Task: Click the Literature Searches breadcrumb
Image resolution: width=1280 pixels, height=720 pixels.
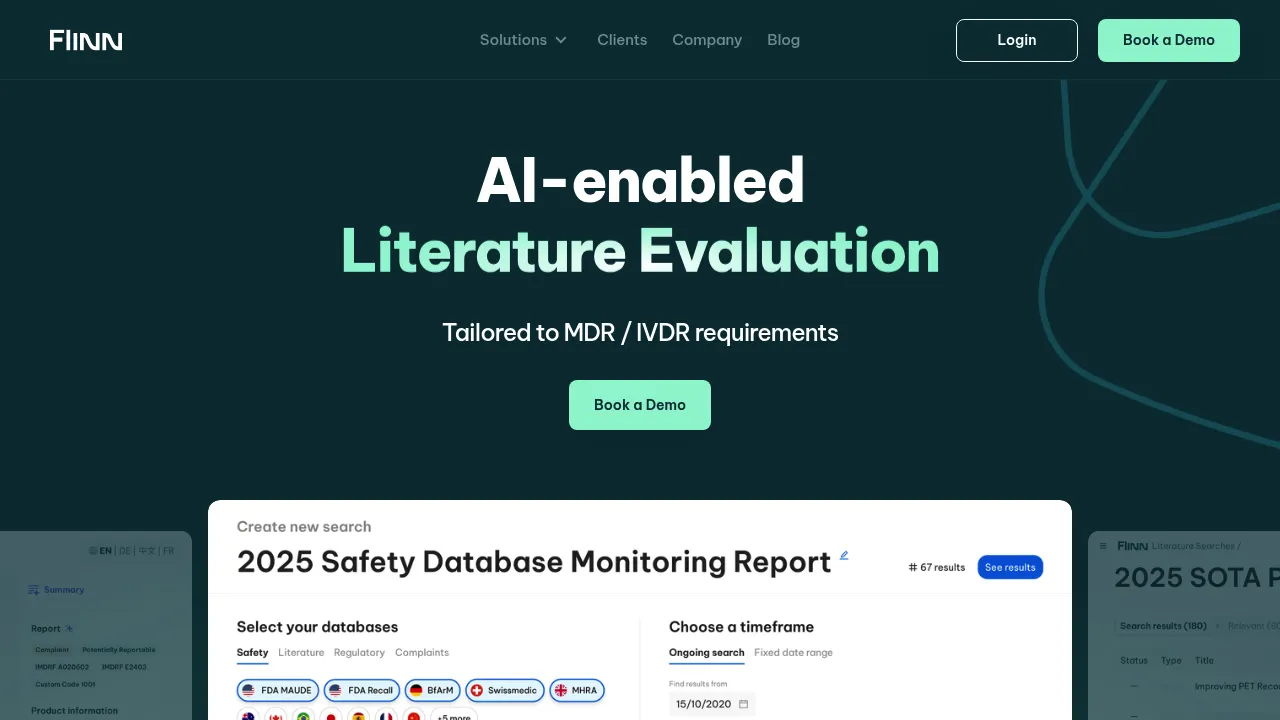Action: pos(1194,546)
